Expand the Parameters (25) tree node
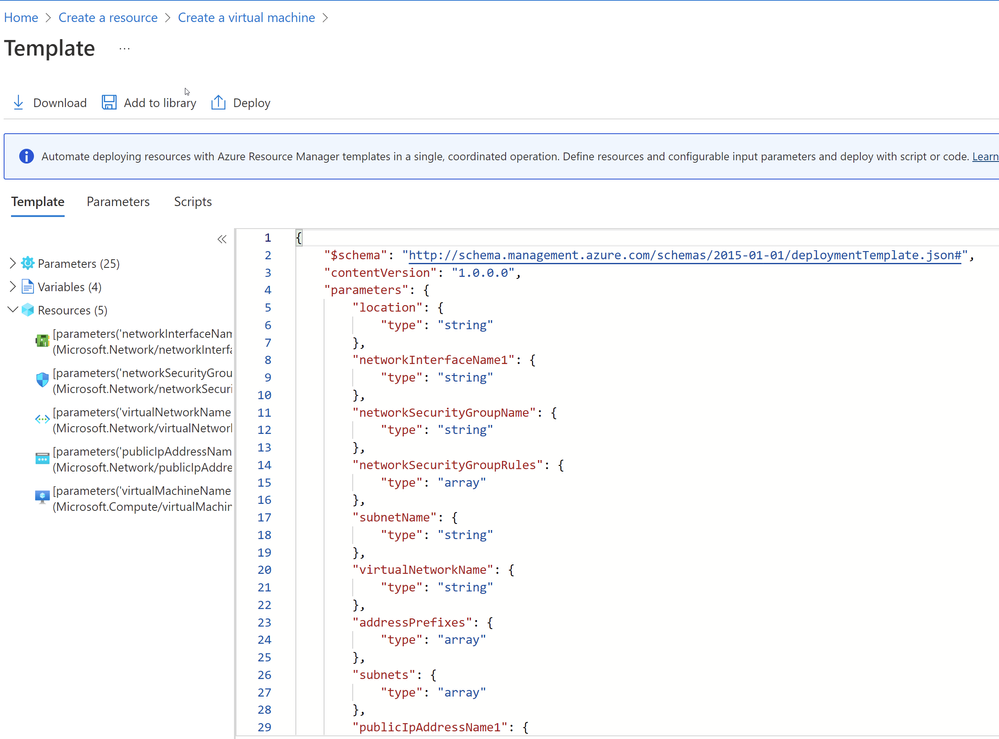 pos(13,263)
